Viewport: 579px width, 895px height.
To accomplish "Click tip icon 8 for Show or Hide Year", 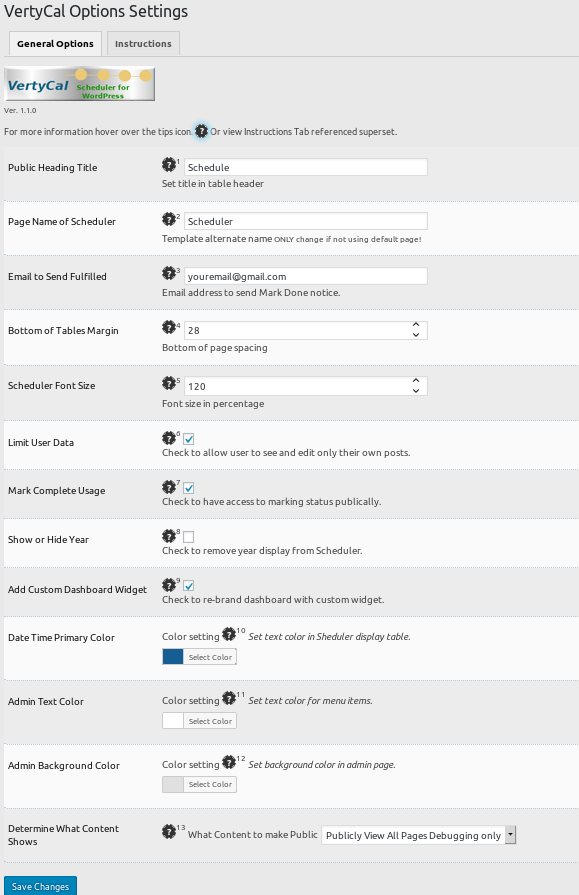I will [169, 535].
